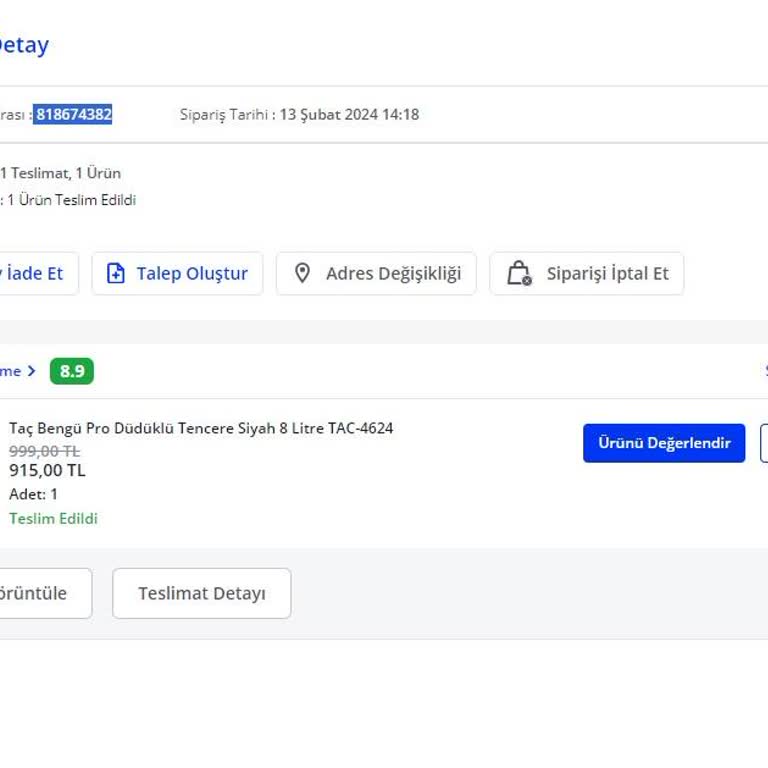Click the crossed-out 999,00 TL price

pos(44,450)
